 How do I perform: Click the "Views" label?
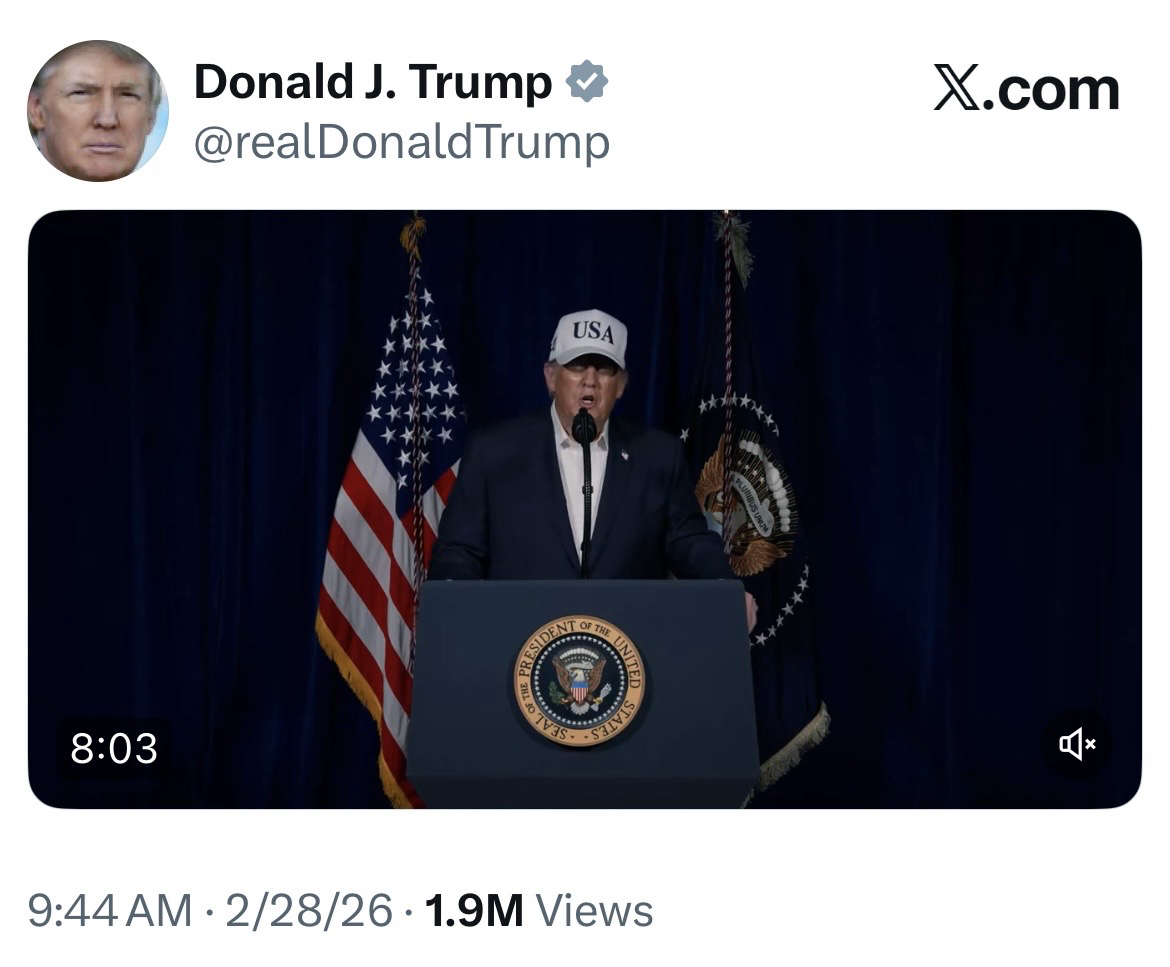coord(594,911)
